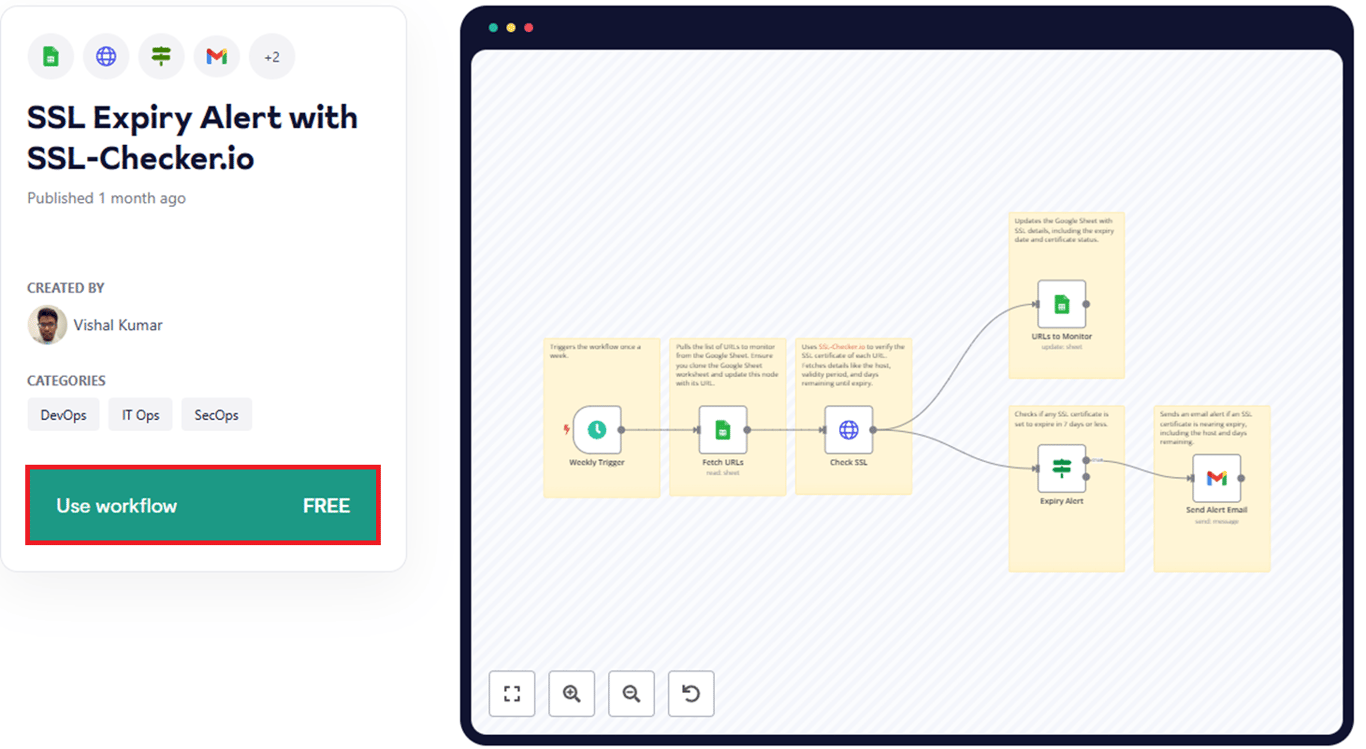1366x749 pixels.
Task: Select the DevOps category tag
Action: (63, 414)
